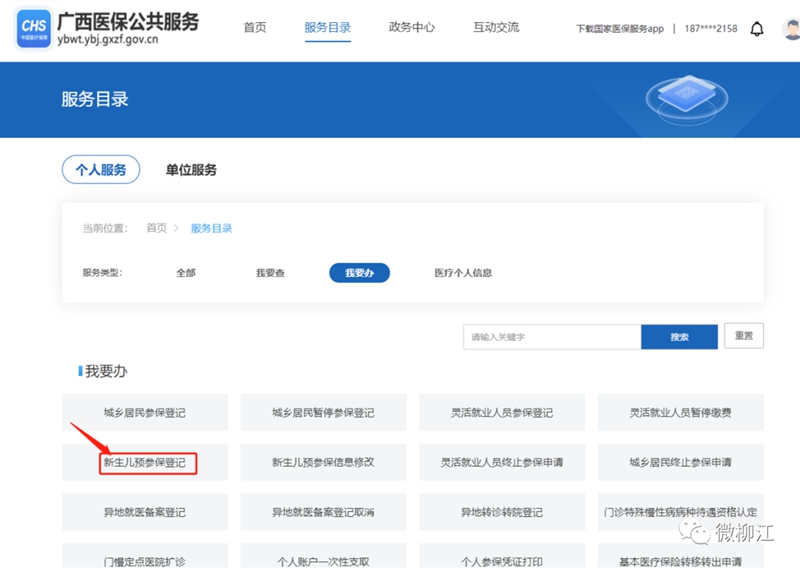Open the notification bell icon
Viewport: 800px width, 568px height.
757,28
